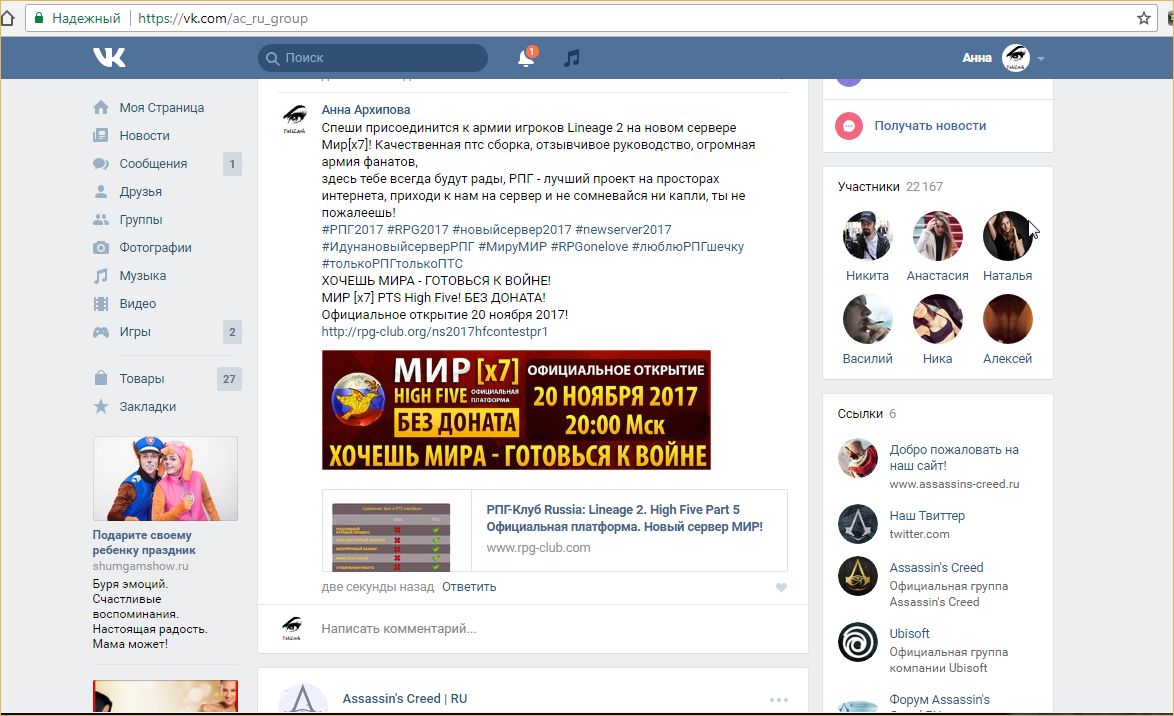Click the film icon beside Видео
This screenshot has height=716, width=1174.
100,303
